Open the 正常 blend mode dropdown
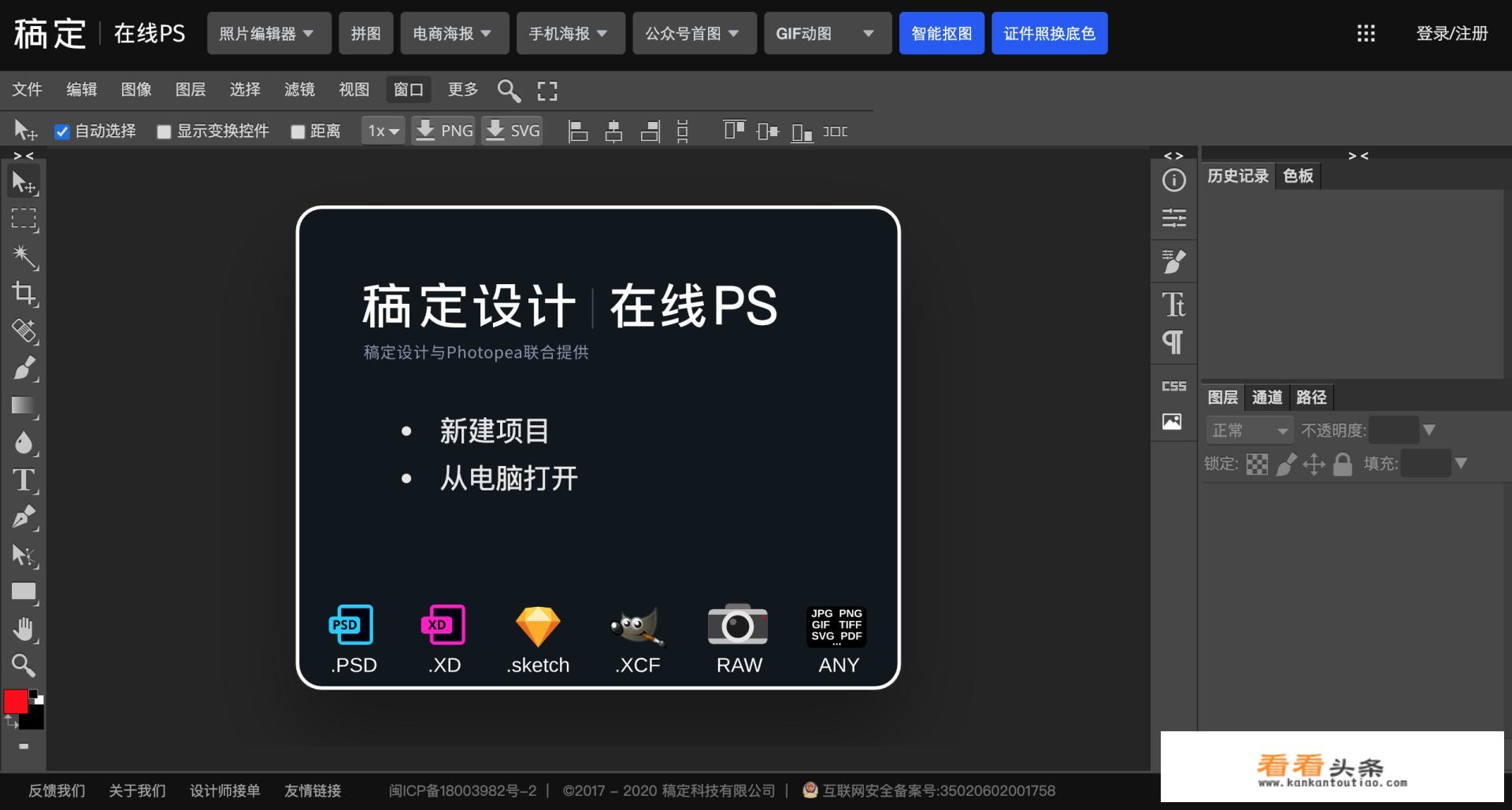 coord(1250,431)
